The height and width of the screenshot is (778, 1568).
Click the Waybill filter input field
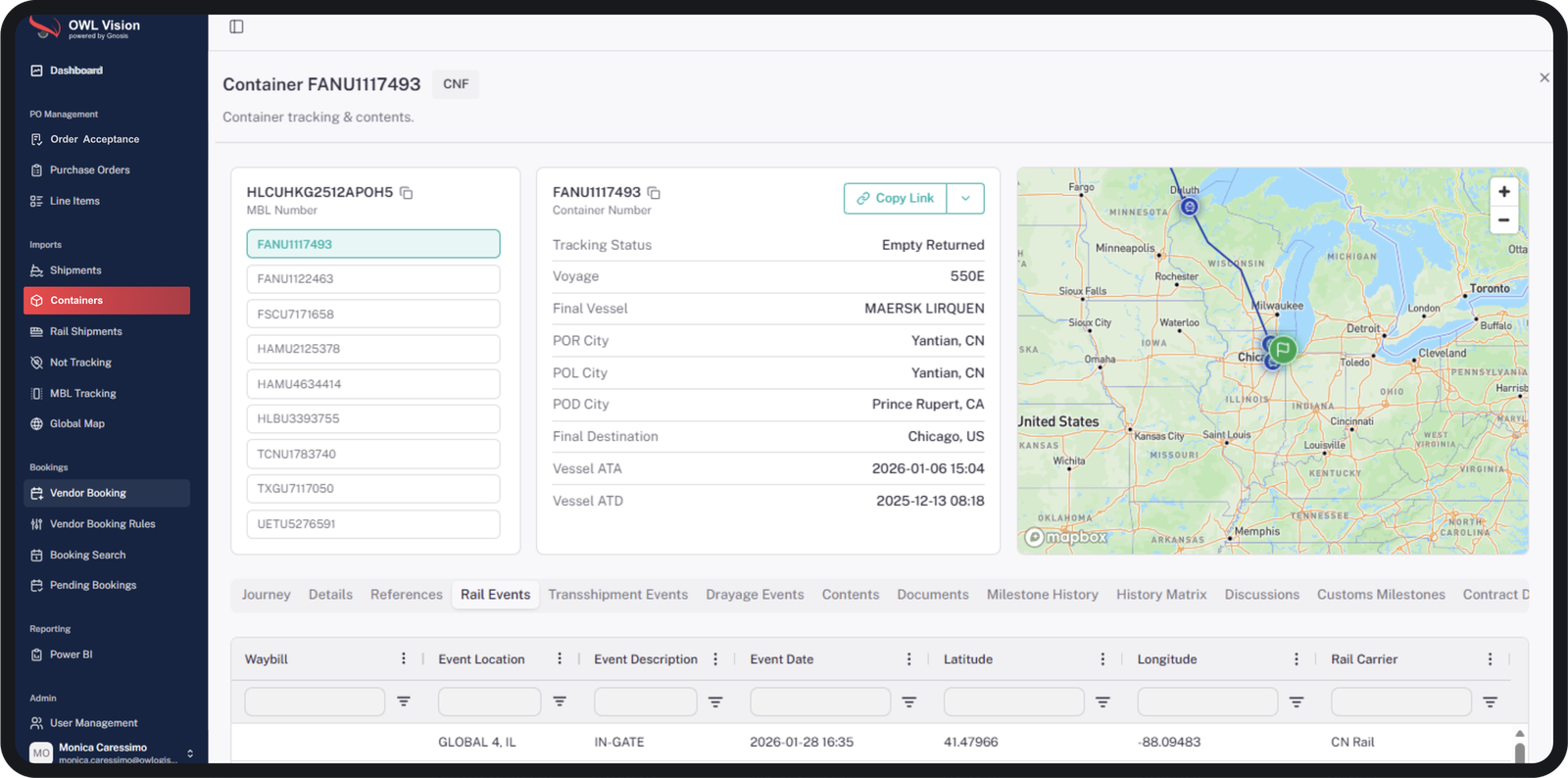click(315, 702)
